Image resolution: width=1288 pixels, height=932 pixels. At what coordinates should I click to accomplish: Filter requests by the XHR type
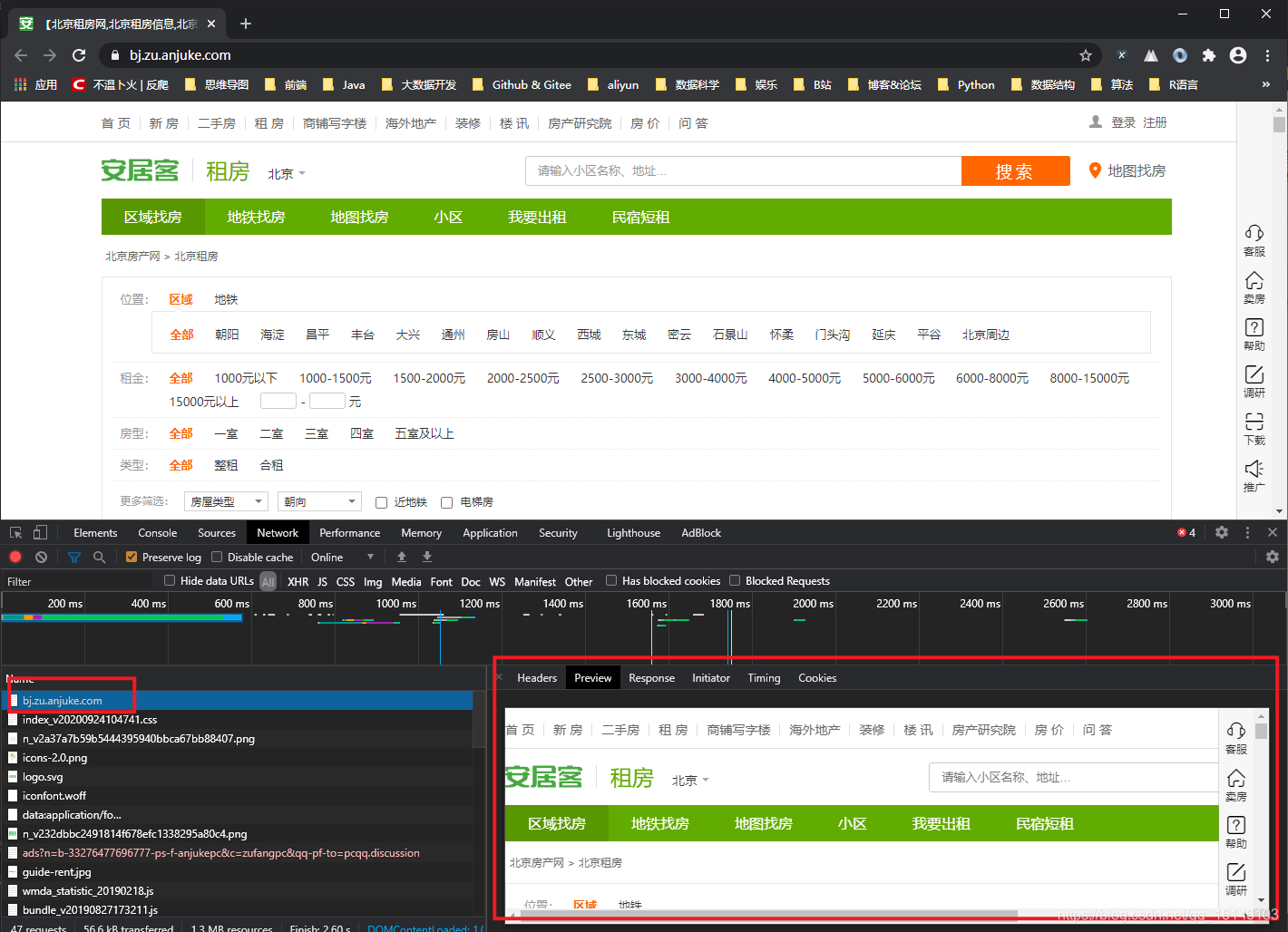point(298,582)
